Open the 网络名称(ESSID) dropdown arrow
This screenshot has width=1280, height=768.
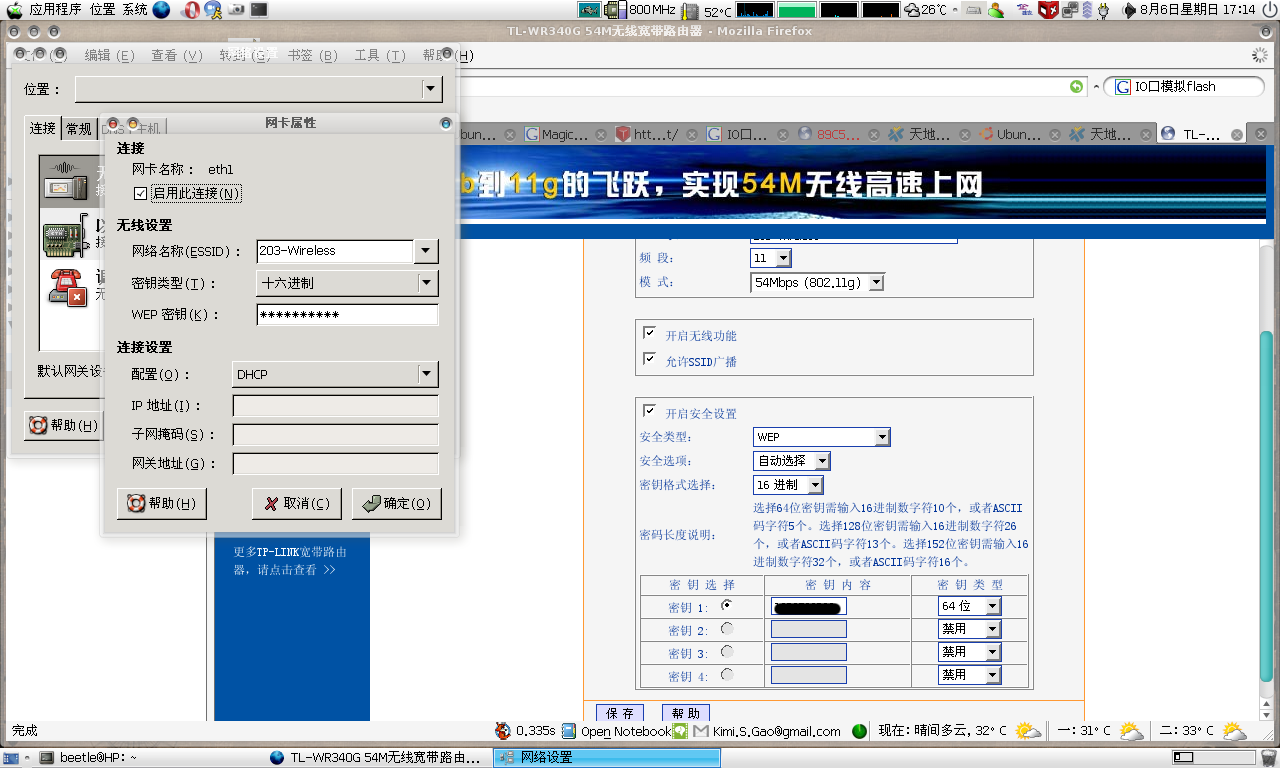[x=426, y=251]
